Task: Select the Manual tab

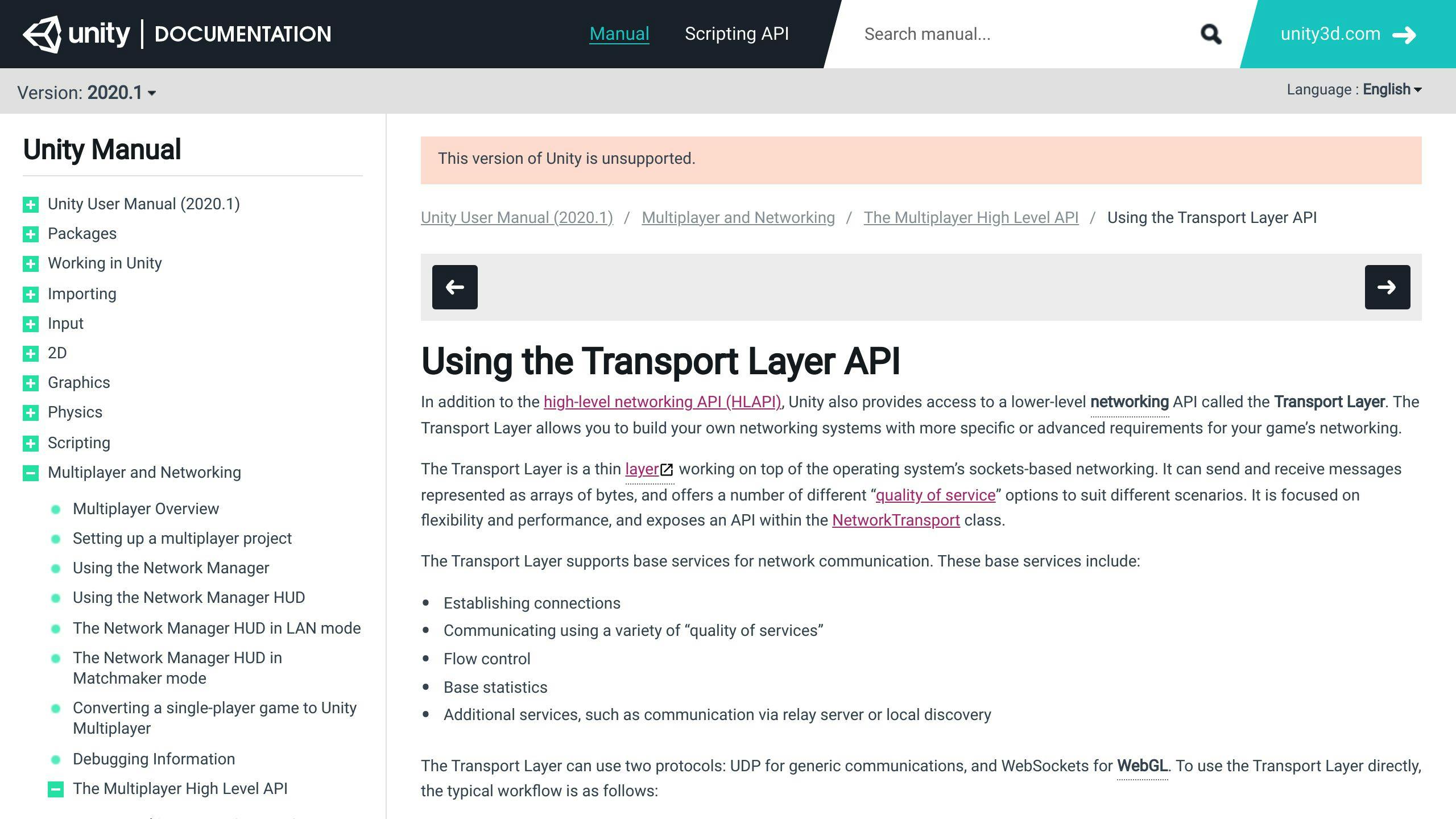Action: point(619,34)
